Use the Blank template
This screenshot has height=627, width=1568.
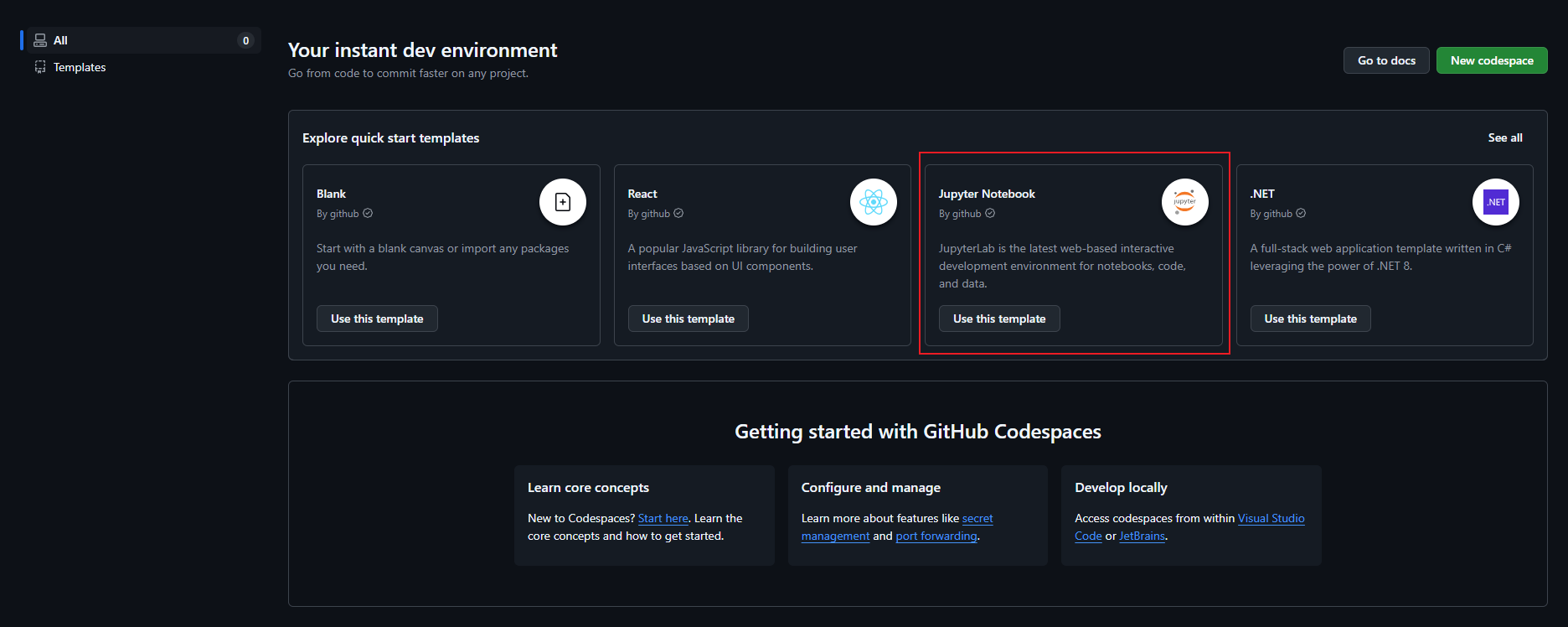[x=377, y=319]
